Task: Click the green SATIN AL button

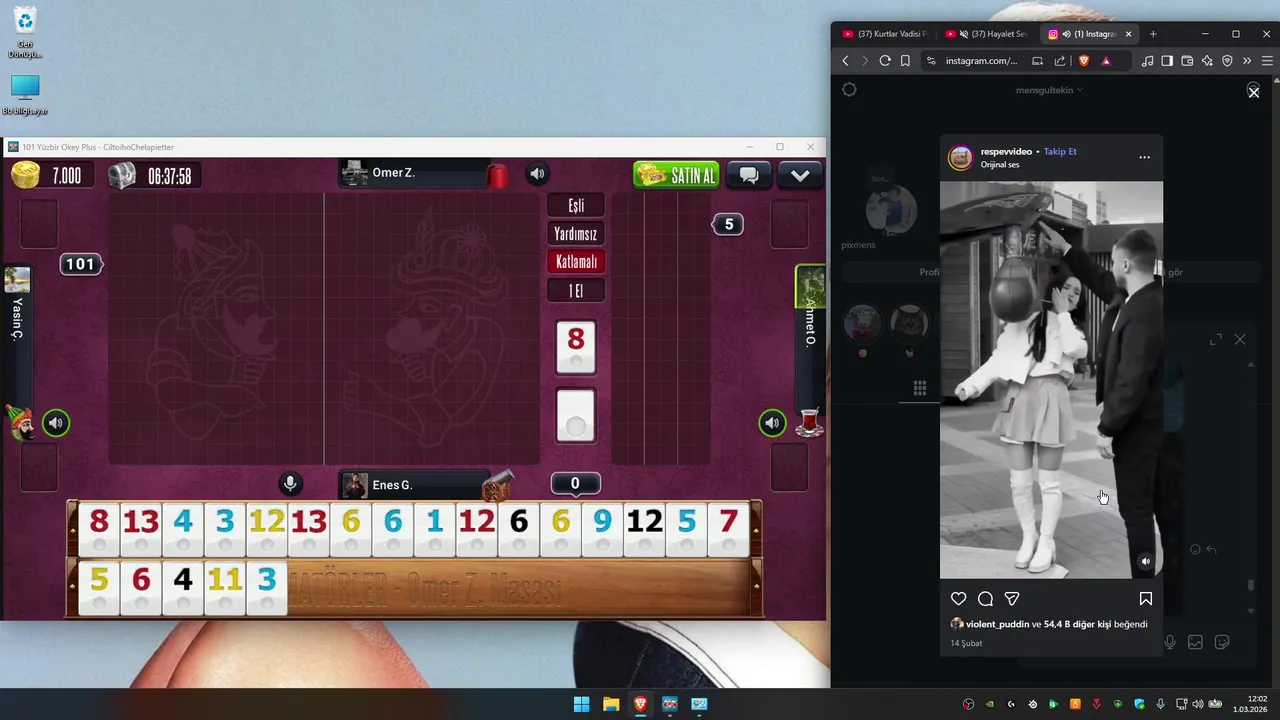Action: [677, 175]
